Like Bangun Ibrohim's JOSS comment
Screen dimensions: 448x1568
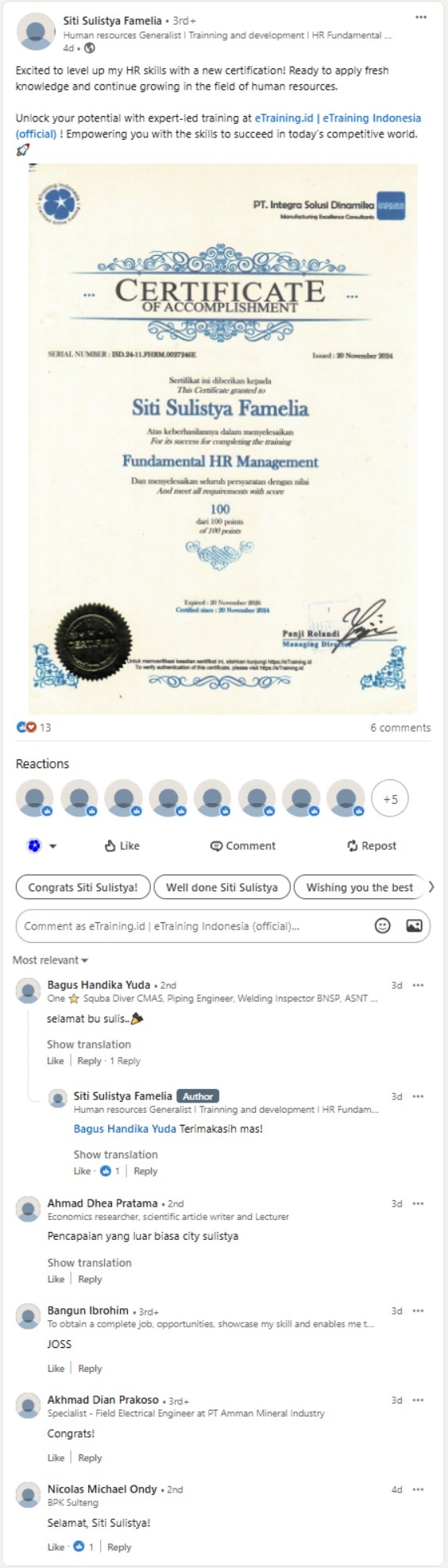(x=56, y=1369)
